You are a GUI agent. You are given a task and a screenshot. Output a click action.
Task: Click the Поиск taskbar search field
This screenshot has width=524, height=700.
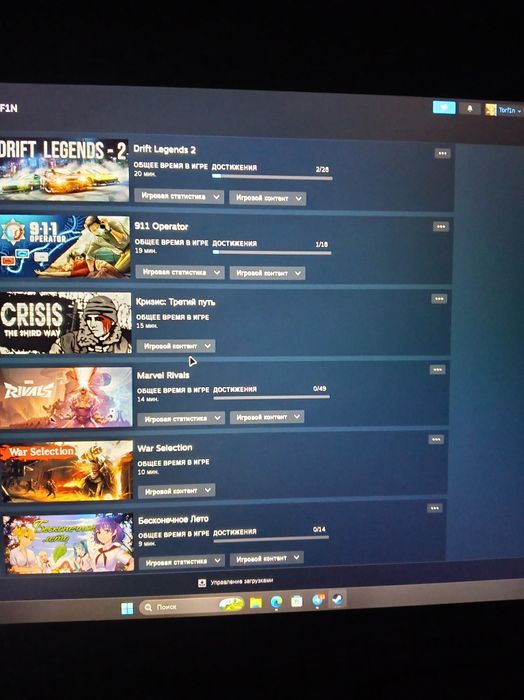(x=192, y=606)
